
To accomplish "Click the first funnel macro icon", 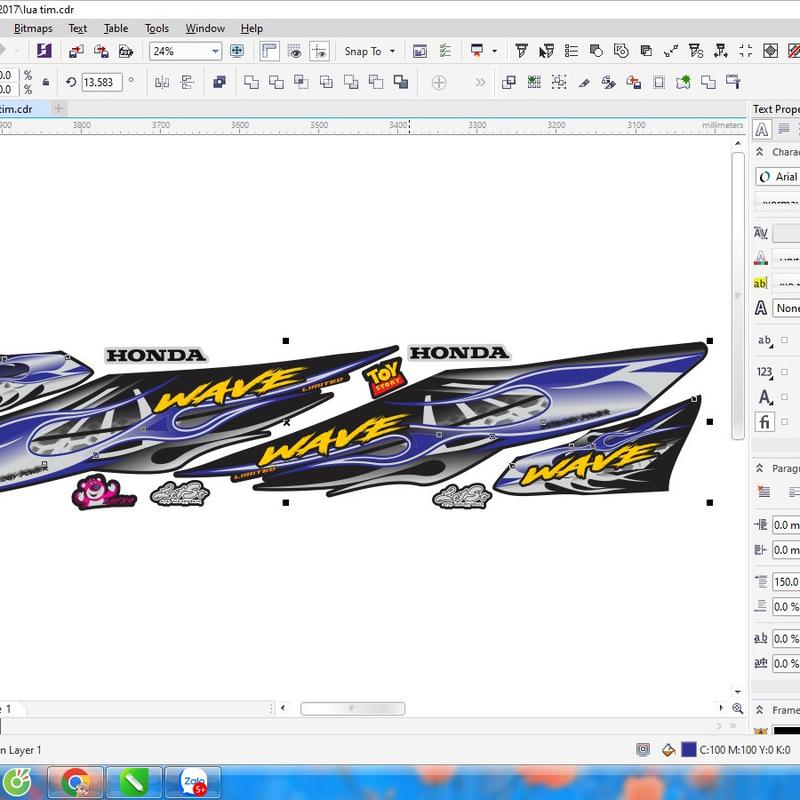I will click(x=521, y=51).
